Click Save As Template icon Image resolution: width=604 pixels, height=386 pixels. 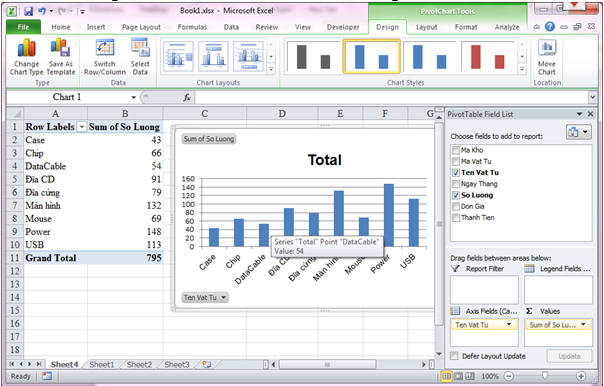61,57
